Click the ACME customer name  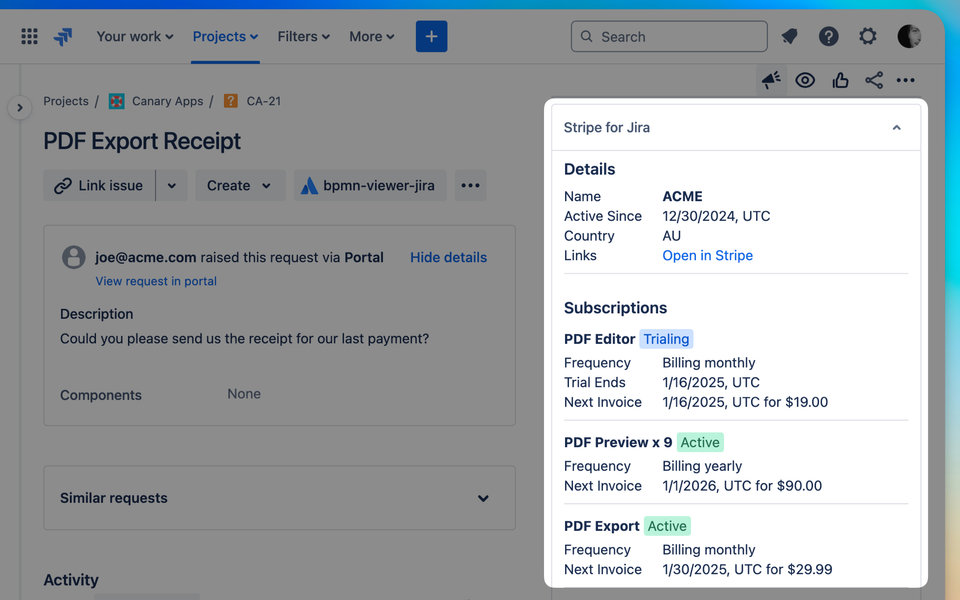pyautogui.click(x=682, y=197)
